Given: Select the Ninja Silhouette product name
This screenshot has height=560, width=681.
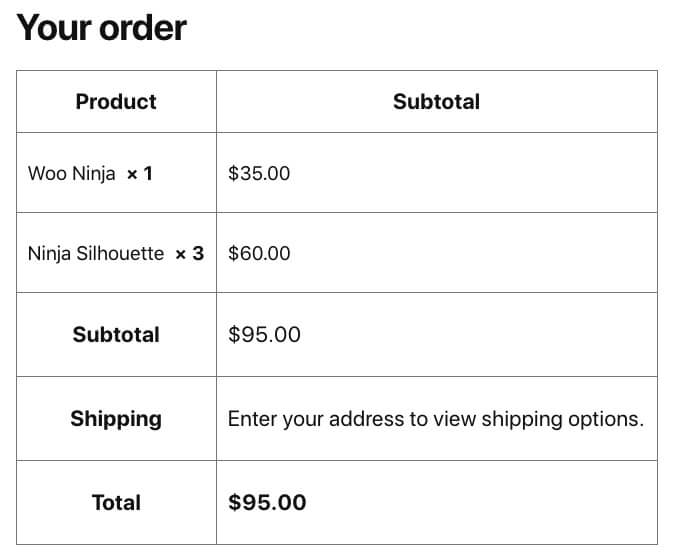Looking at the screenshot, I should (96, 254).
